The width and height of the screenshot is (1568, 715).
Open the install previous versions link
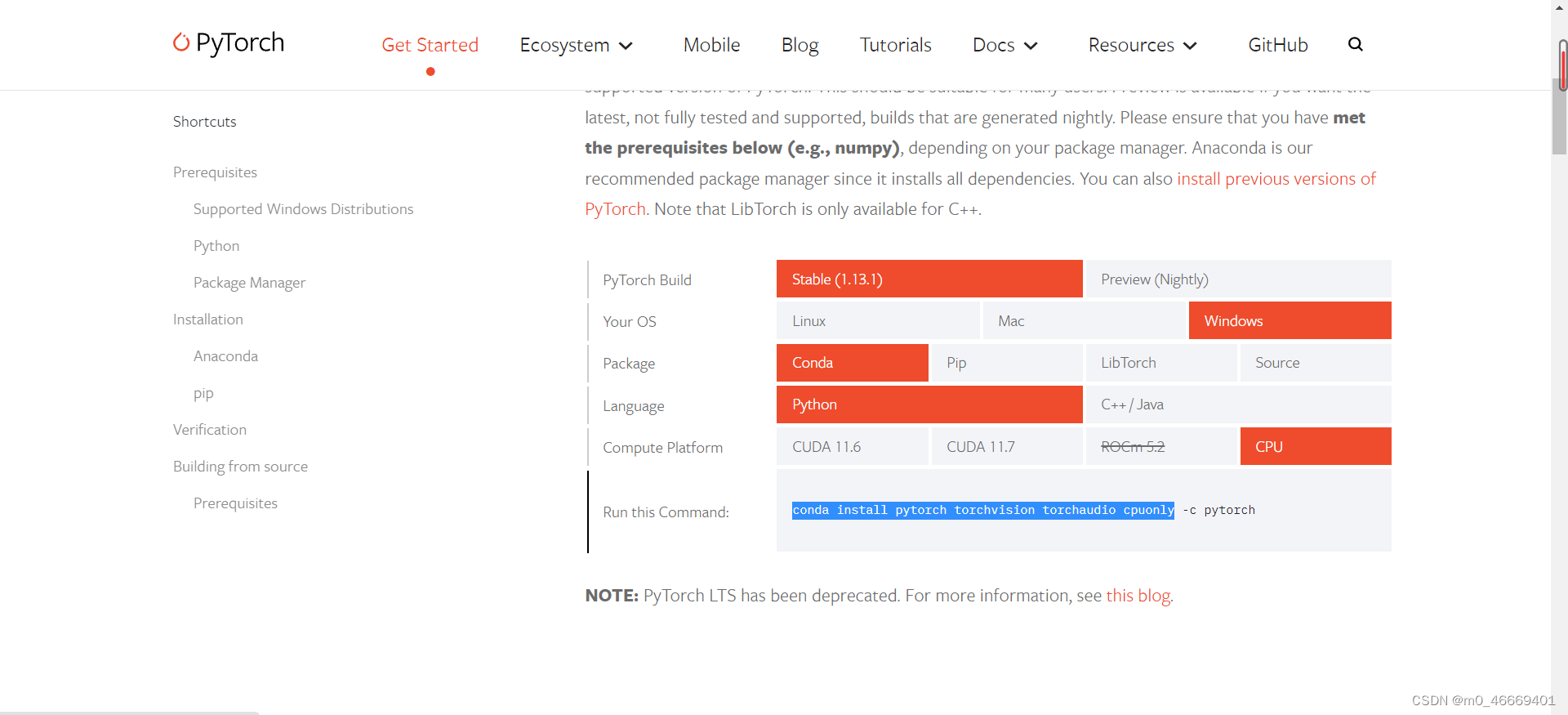click(x=1276, y=179)
